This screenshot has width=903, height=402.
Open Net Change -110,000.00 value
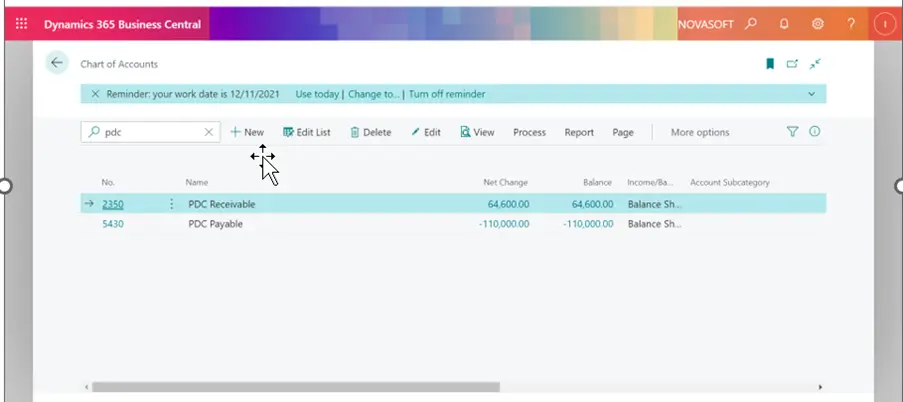[504, 223]
